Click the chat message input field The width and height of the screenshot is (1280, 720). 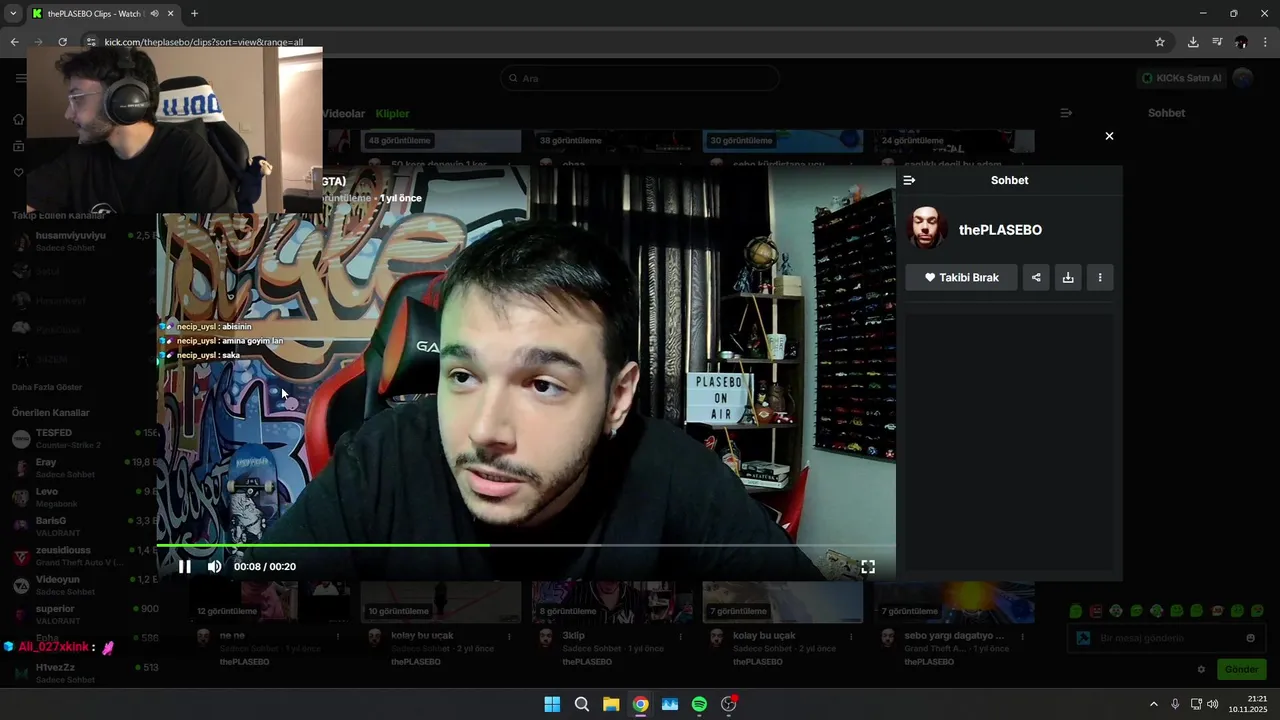click(x=1166, y=638)
